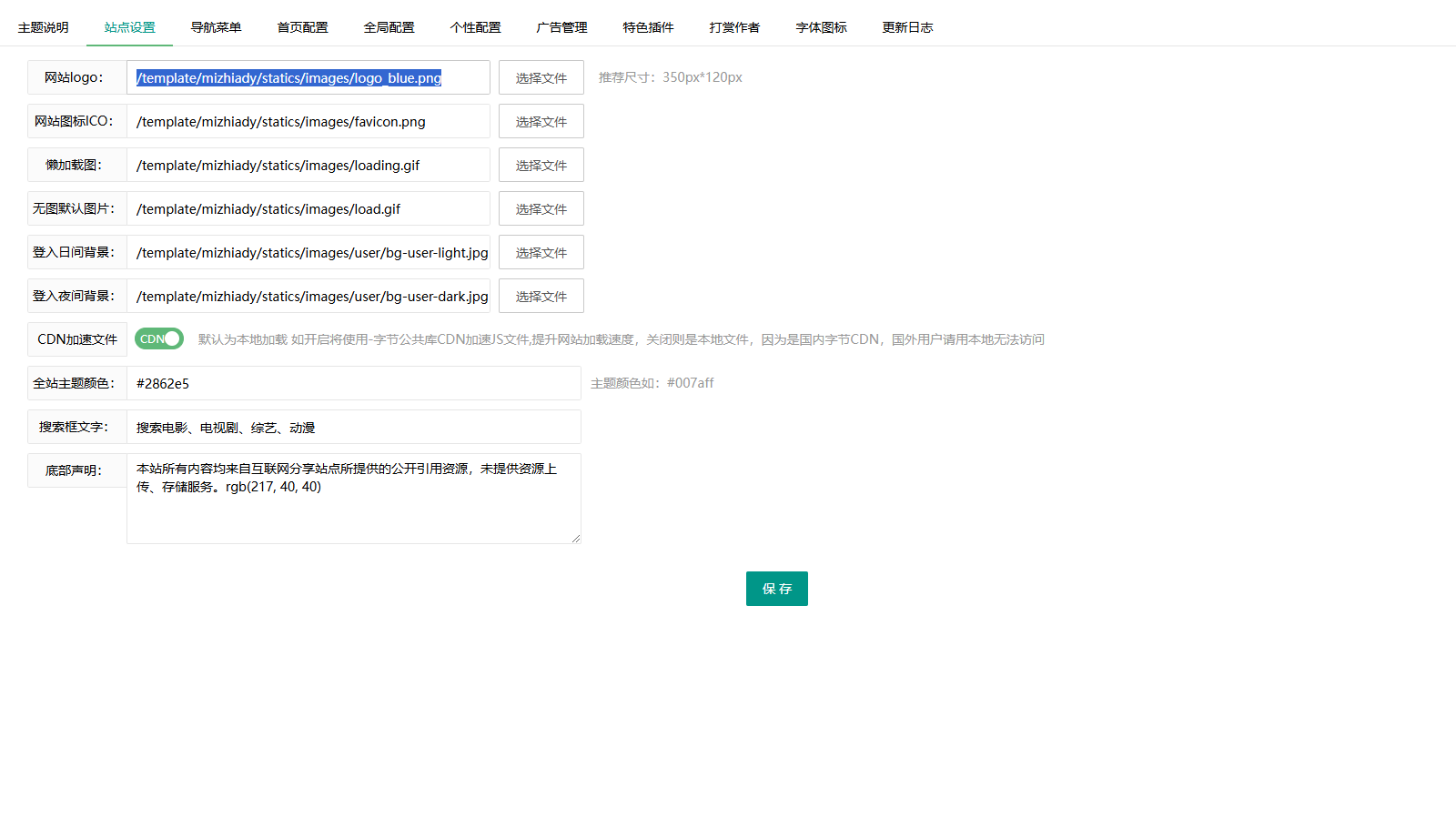Click 选择文件 for 网站logo
Viewport: 1456px width, 818px height.
pyautogui.click(x=541, y=78)
